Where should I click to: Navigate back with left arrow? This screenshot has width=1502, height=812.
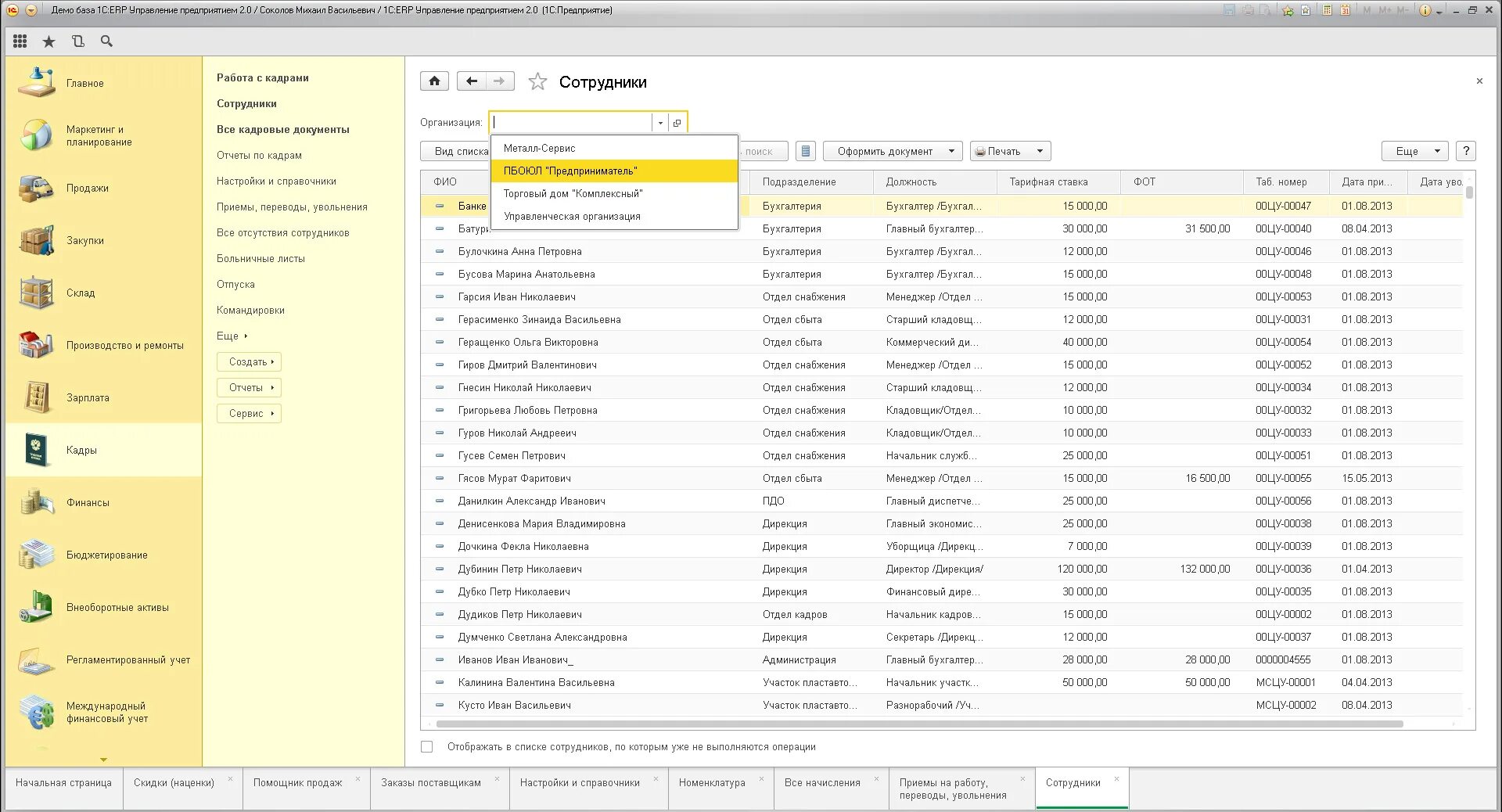coord(471,81)
